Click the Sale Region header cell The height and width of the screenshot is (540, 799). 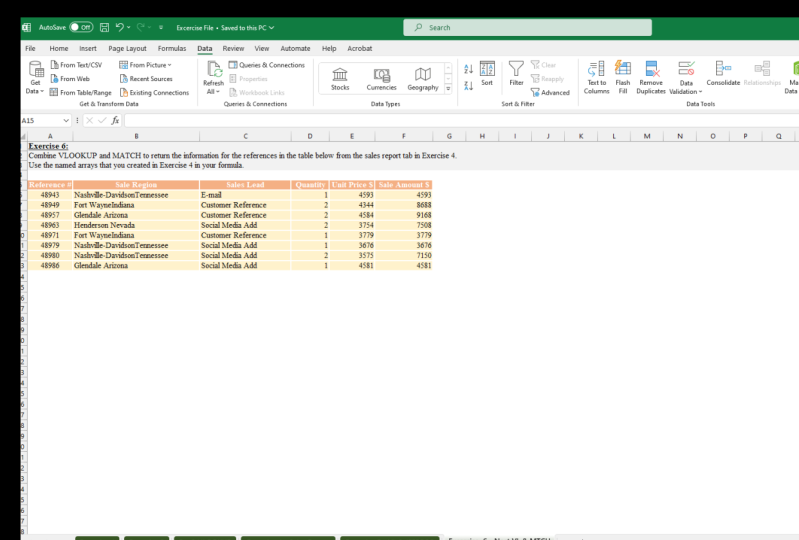point(136,184)
